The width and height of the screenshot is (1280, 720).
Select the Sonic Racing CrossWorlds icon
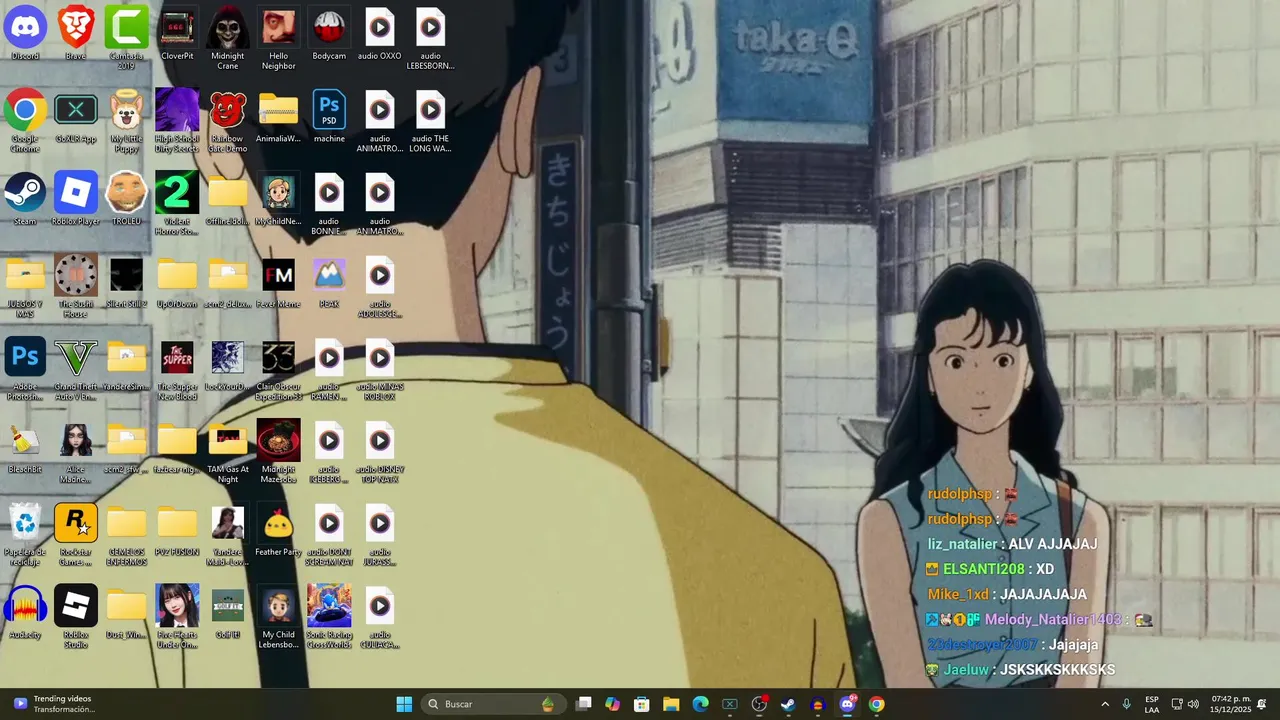(329, 617)
